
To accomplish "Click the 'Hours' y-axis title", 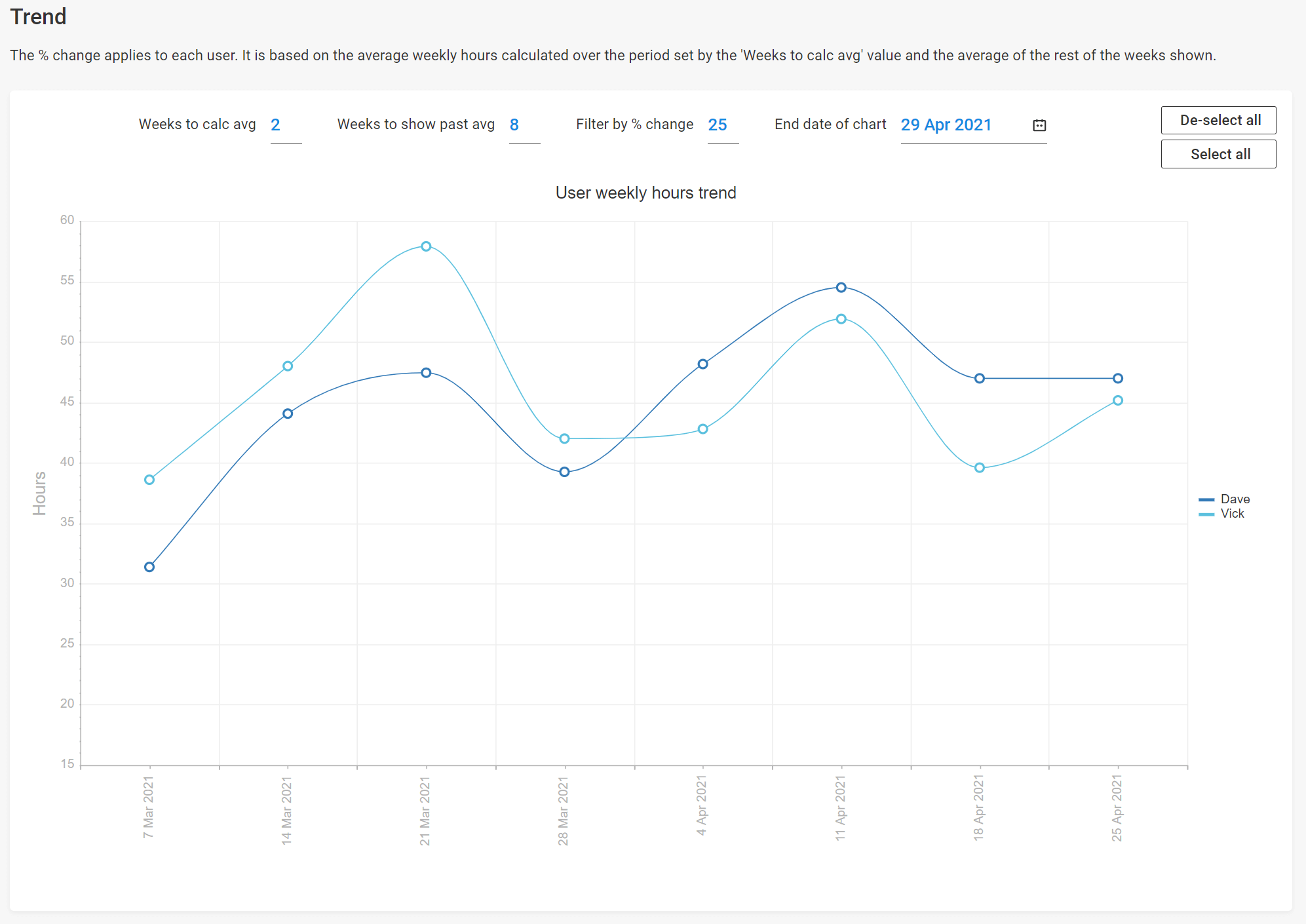I will [40, 493].
